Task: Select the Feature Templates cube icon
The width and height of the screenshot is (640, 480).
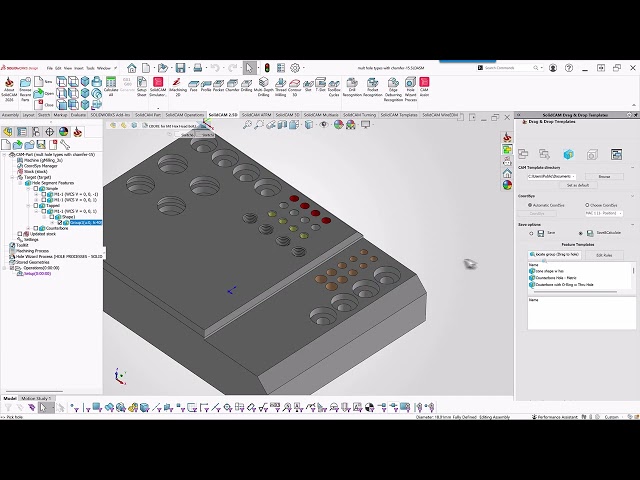Action: coord(568,154)
